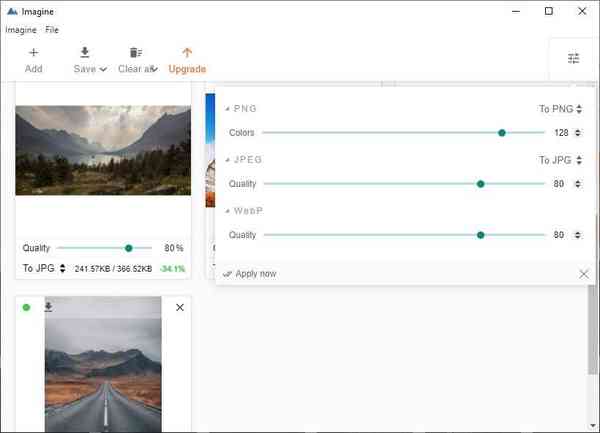Click the PNG Colors slider handle
The width and height of the screenshot is (600, 433).
[502, 132]
